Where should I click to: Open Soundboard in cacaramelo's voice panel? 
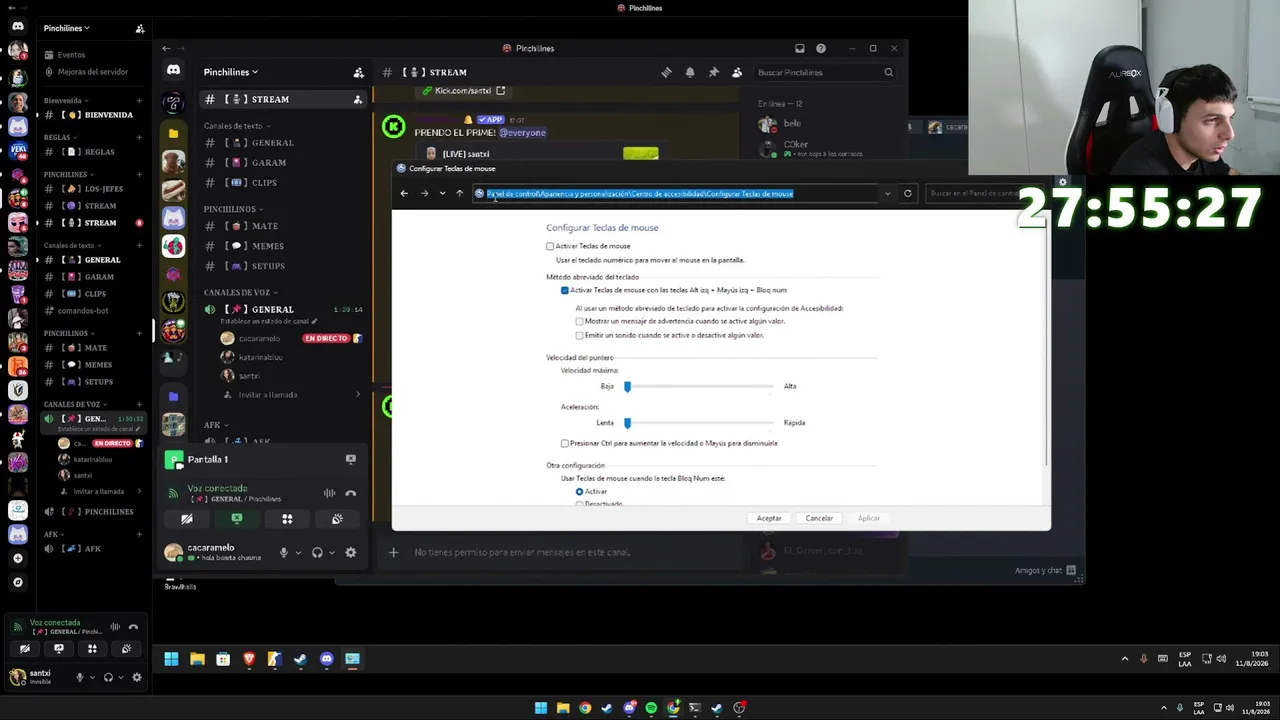pos(337,519)
